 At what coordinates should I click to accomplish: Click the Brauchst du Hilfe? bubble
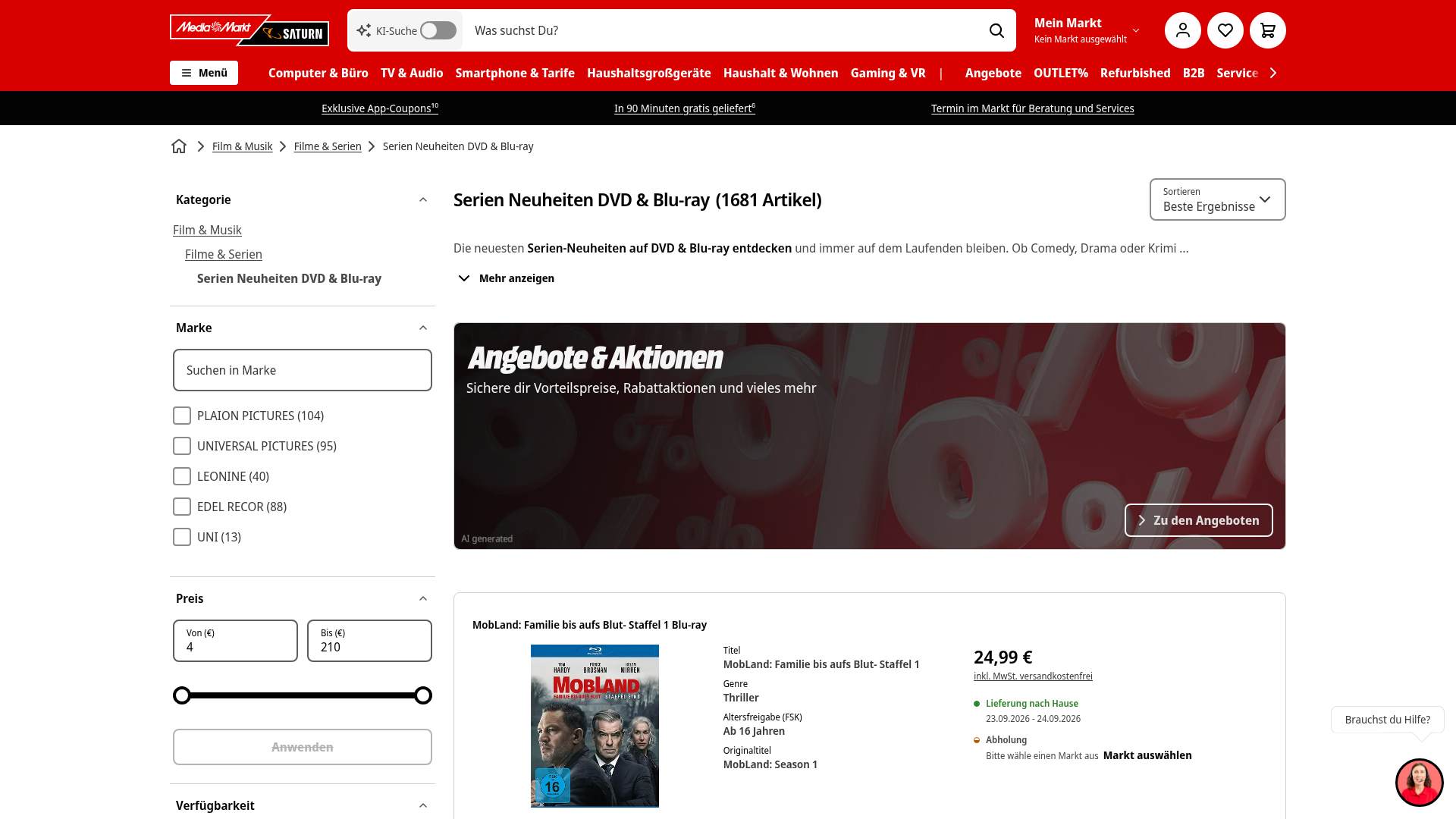tap(1387, 720)
